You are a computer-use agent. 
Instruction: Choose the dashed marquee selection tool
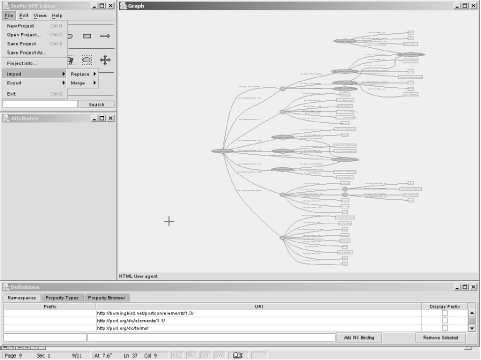coord(87,60)
